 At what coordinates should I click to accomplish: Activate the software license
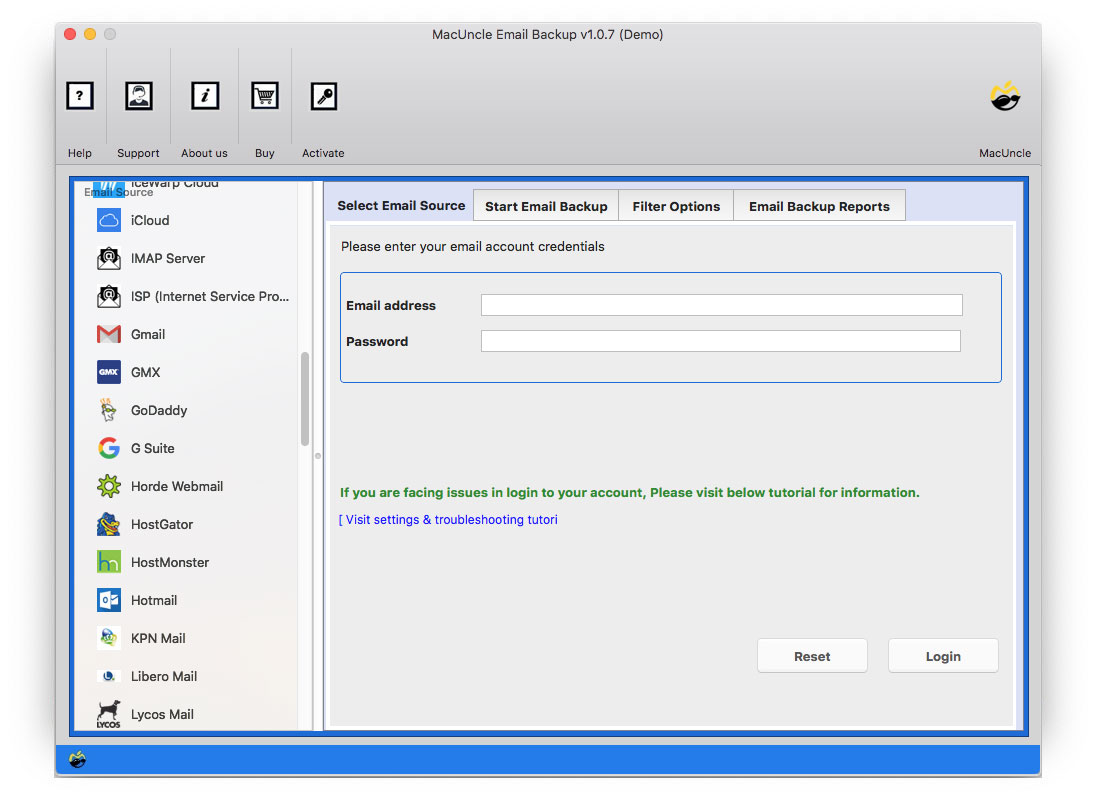tap(322, 110)
